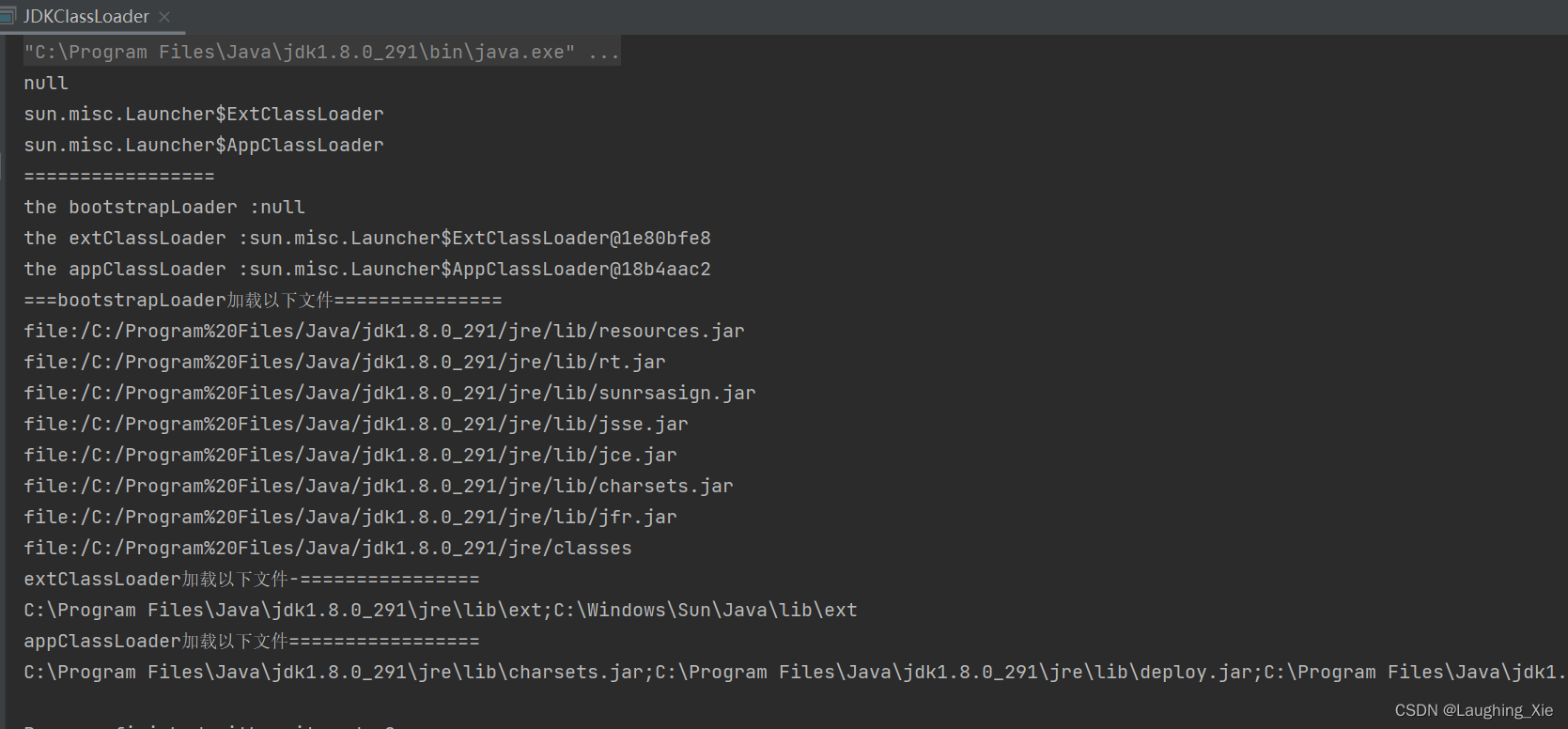Click the rt.jar file path link
The width and height of the screenshot is (1568, 729).
(344, 362)
